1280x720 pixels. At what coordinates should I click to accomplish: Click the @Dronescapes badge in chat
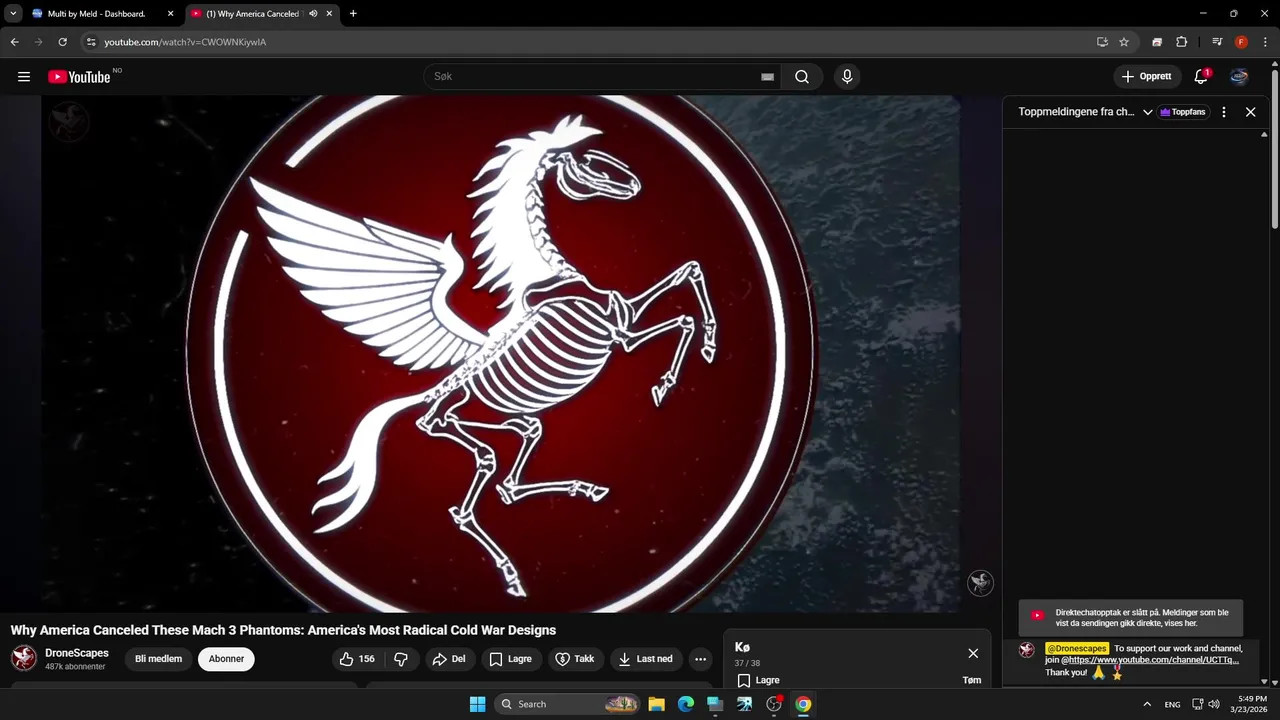point(1077,648)
